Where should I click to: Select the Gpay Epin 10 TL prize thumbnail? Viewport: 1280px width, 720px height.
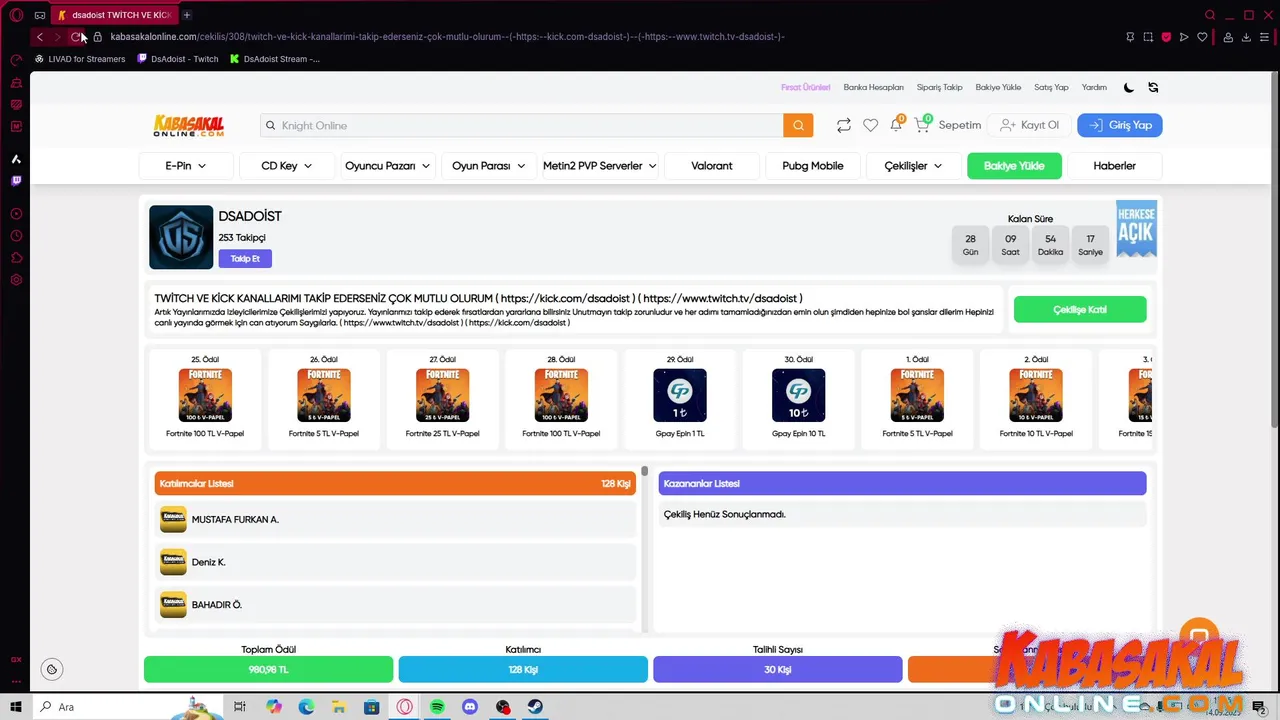[799, 395]
